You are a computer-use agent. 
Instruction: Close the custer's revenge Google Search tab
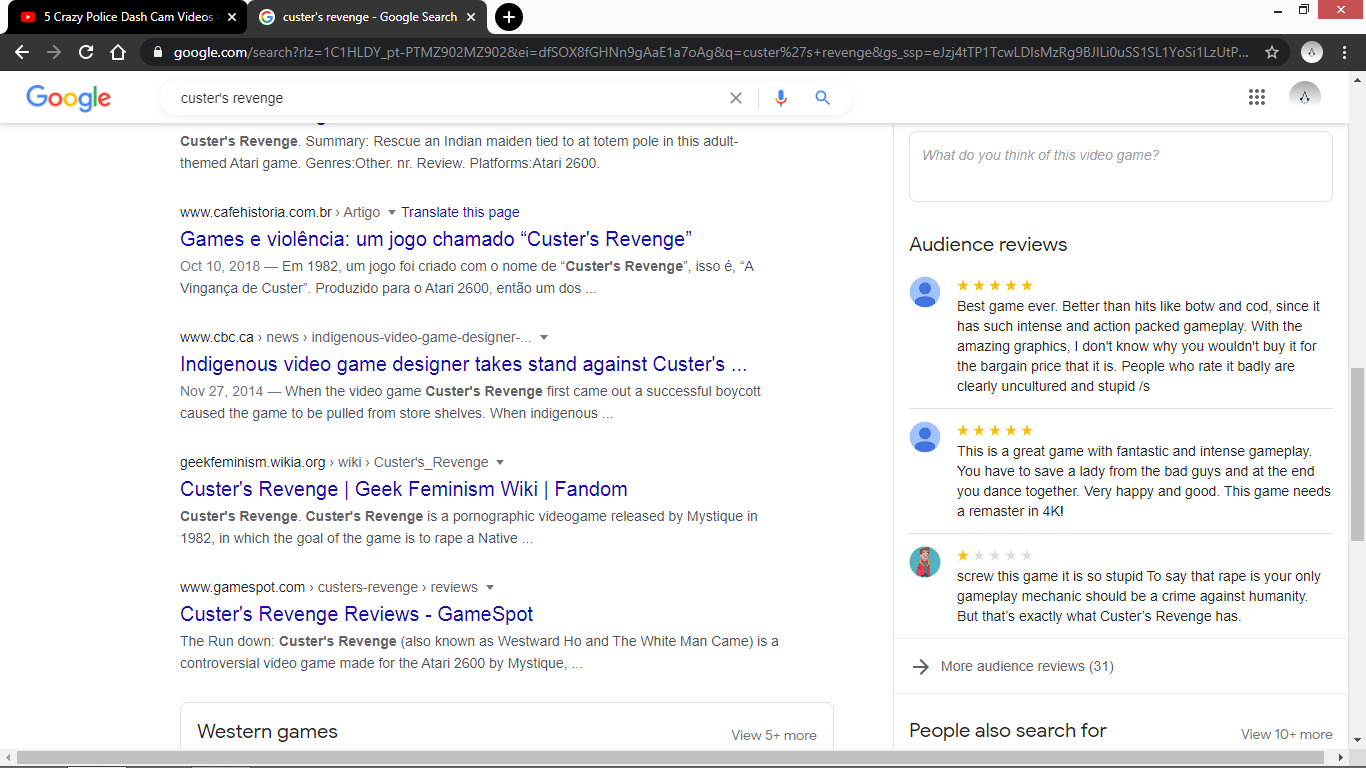(473, 17)
